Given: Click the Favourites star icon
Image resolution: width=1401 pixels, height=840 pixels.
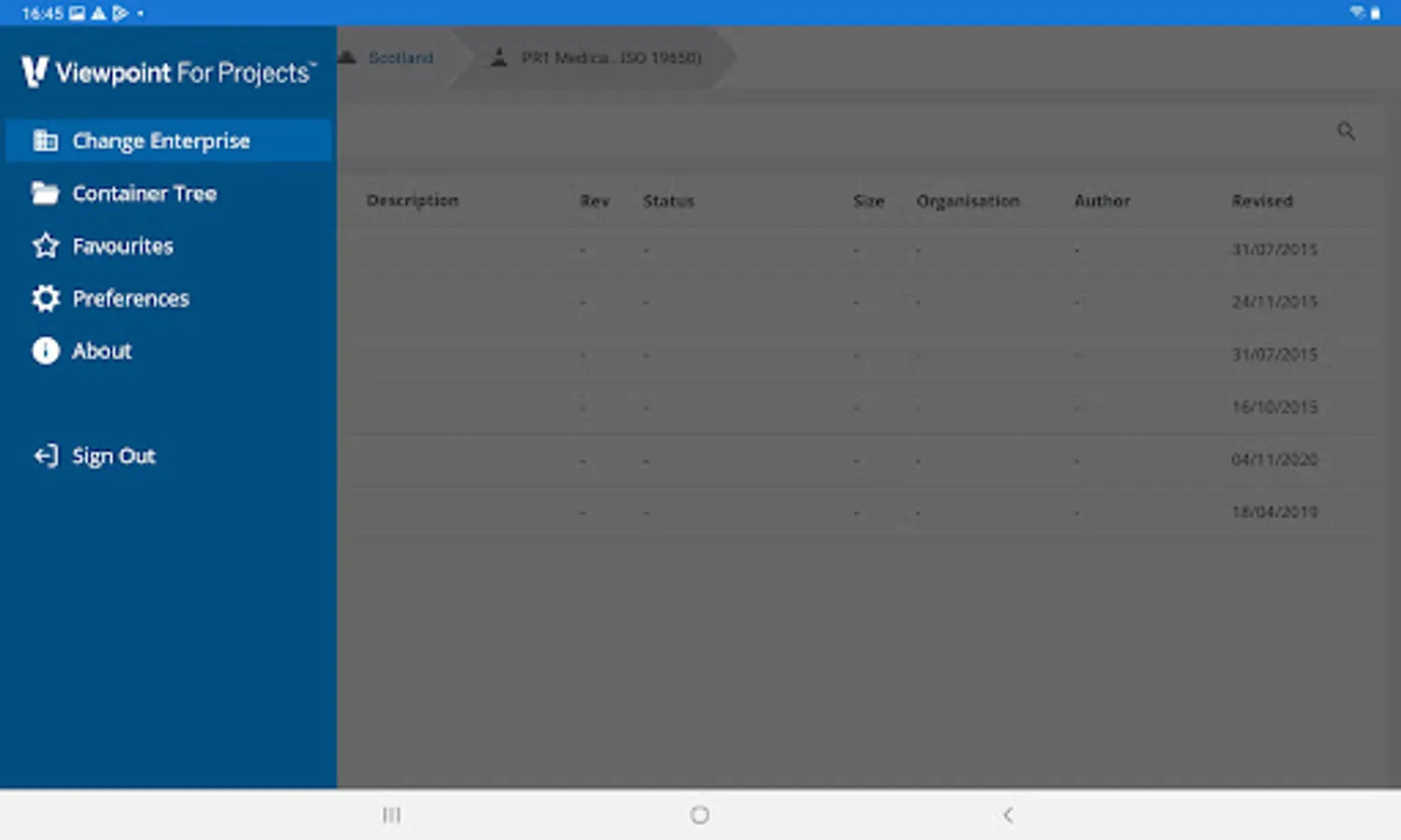Looking at the screenshot, I should pyautogui.click(x=45, y=245).
